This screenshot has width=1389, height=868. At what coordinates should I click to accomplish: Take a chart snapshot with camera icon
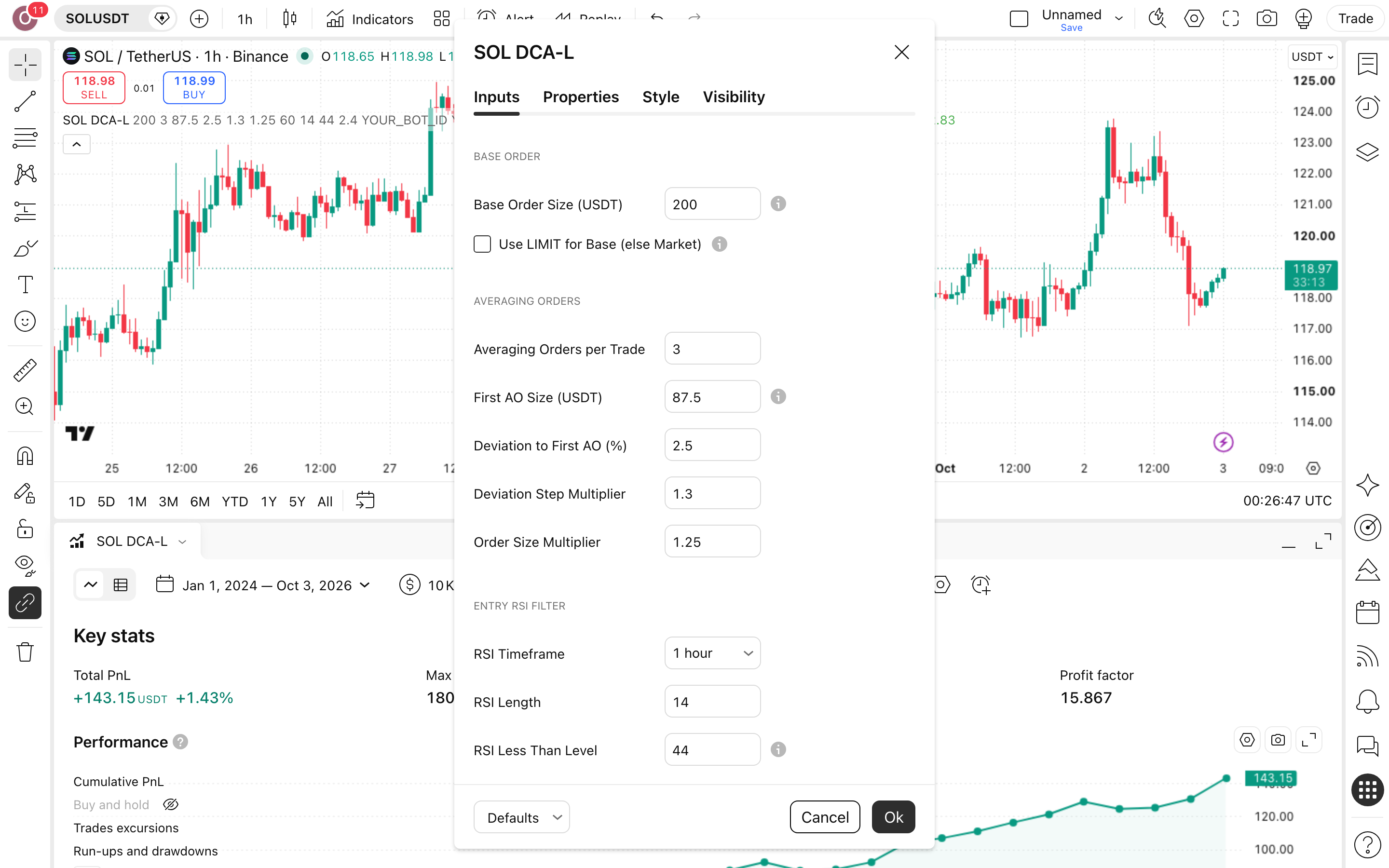tap(1267, 19)
